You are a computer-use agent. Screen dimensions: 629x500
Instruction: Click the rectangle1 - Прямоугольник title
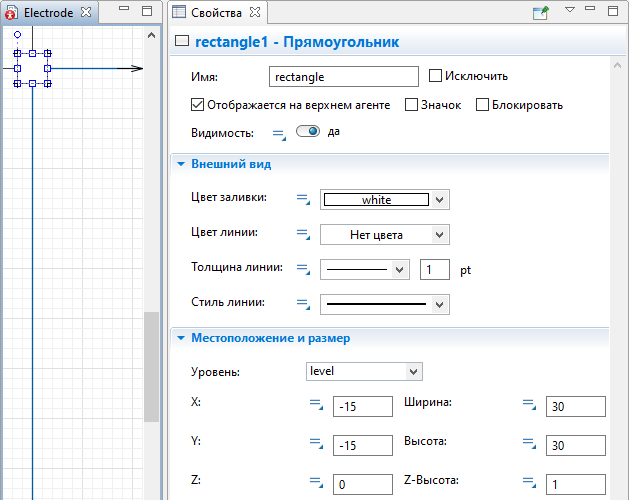click(x=297, y=42)
